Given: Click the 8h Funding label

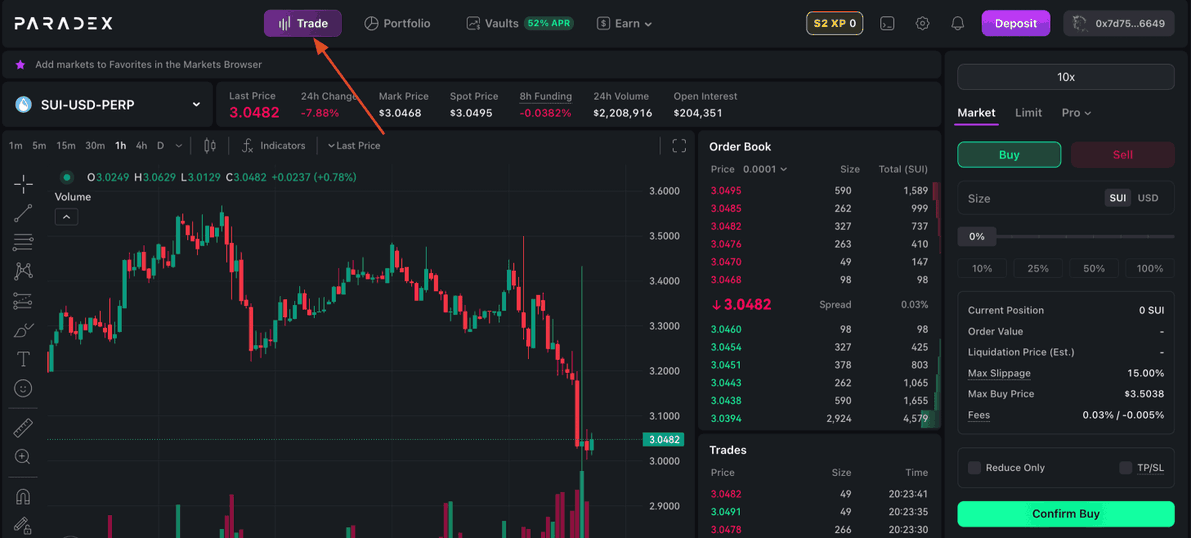Looking at the screenshot, I should [x=546, y=96].
